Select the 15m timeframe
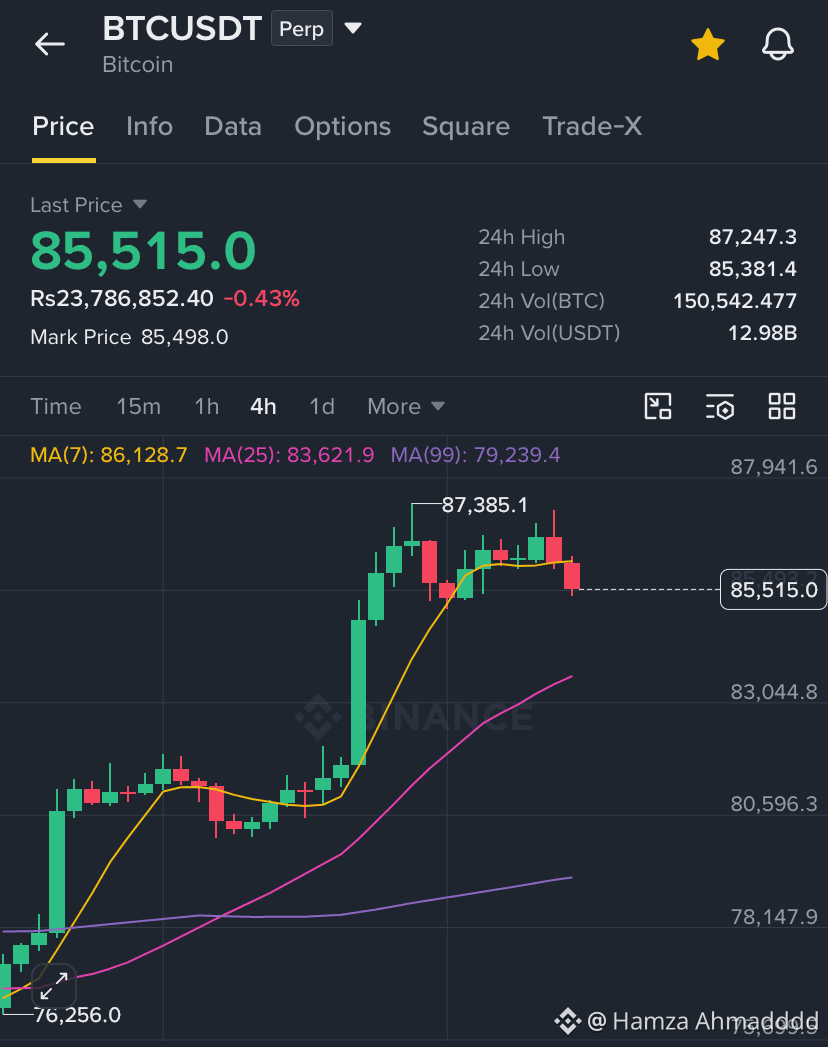The width and height of the screenshot is (828, 1047). coord(138,407)
